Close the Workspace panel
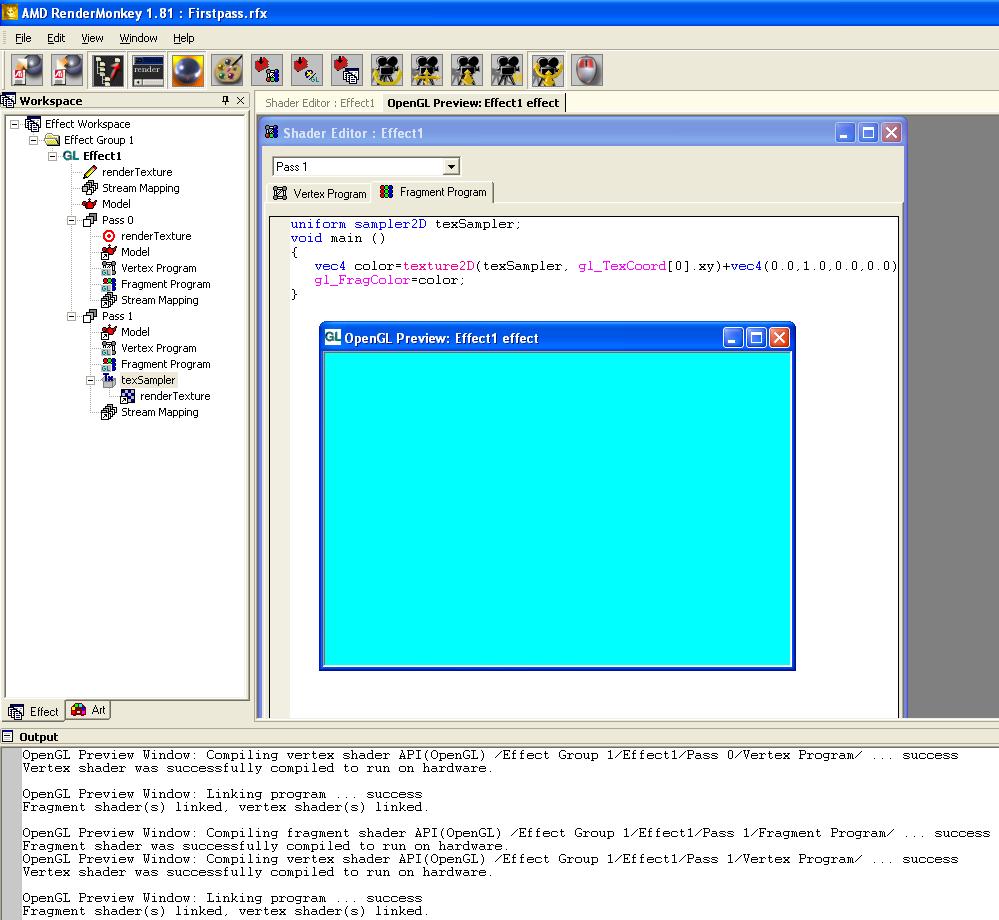This screenshot has height=920, width=999. 240,100
